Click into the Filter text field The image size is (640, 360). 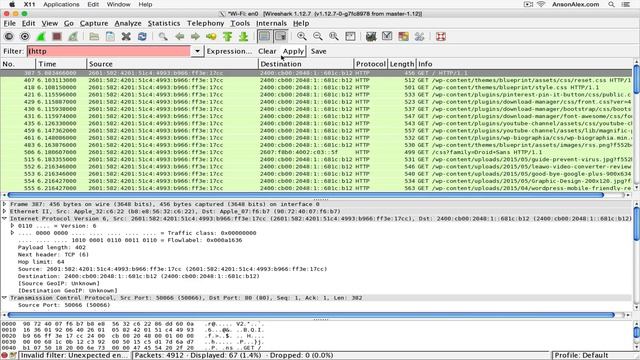click(109, 51)
